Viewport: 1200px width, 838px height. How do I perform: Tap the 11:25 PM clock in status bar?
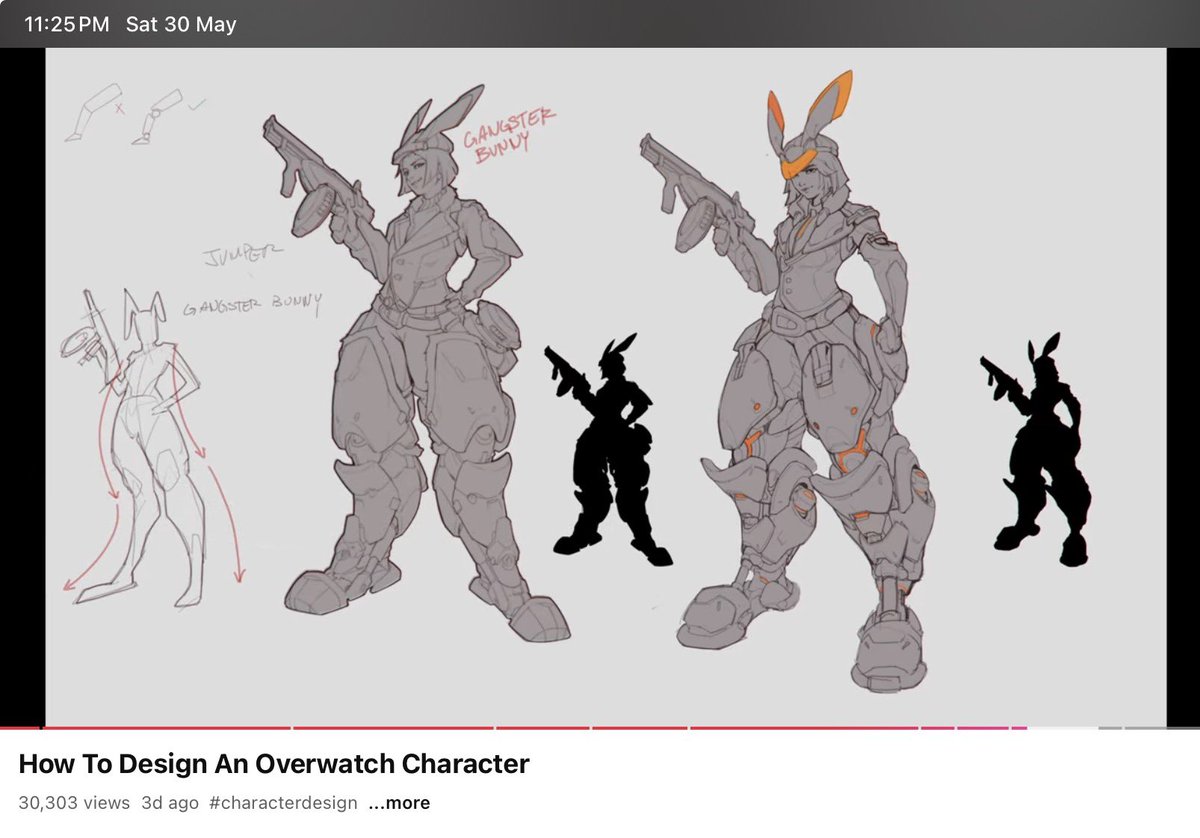(x=66, y=24)
